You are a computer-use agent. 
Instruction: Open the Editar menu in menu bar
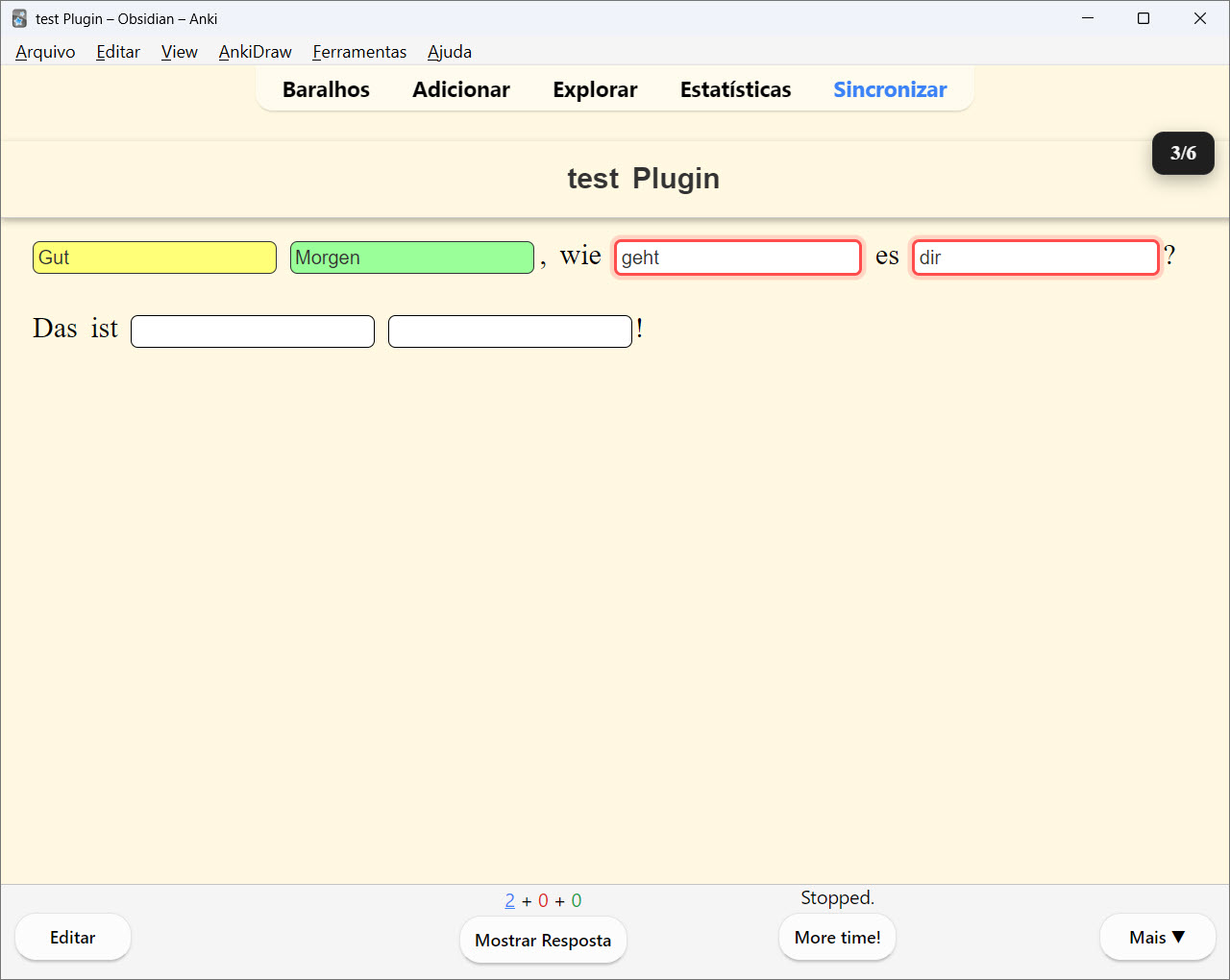(x=118, y=52)
